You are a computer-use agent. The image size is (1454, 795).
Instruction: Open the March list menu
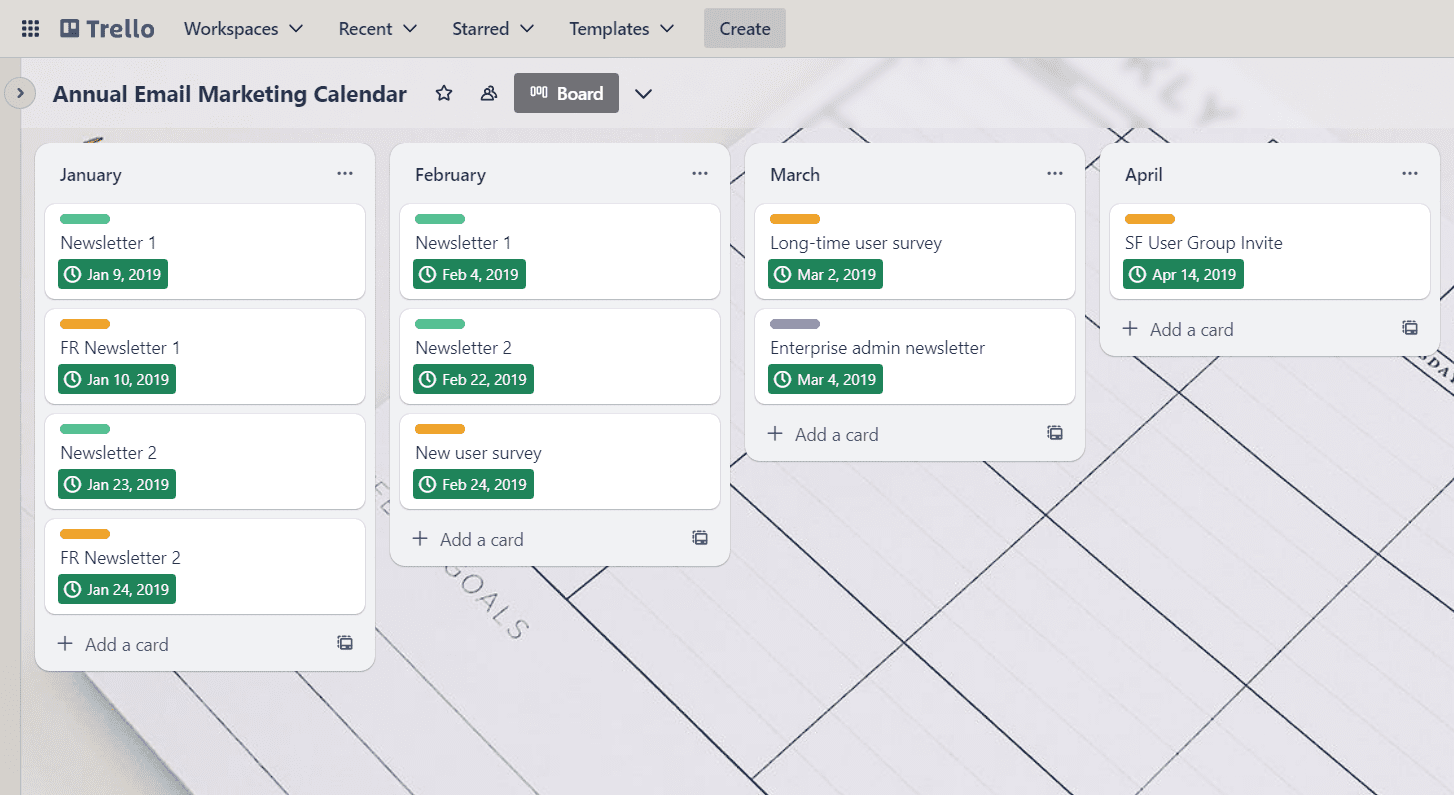1055,173
